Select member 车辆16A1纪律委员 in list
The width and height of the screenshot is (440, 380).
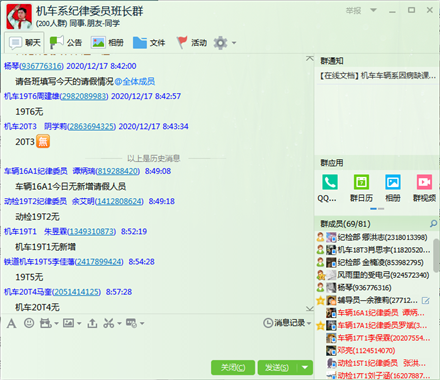coord(377,313)
